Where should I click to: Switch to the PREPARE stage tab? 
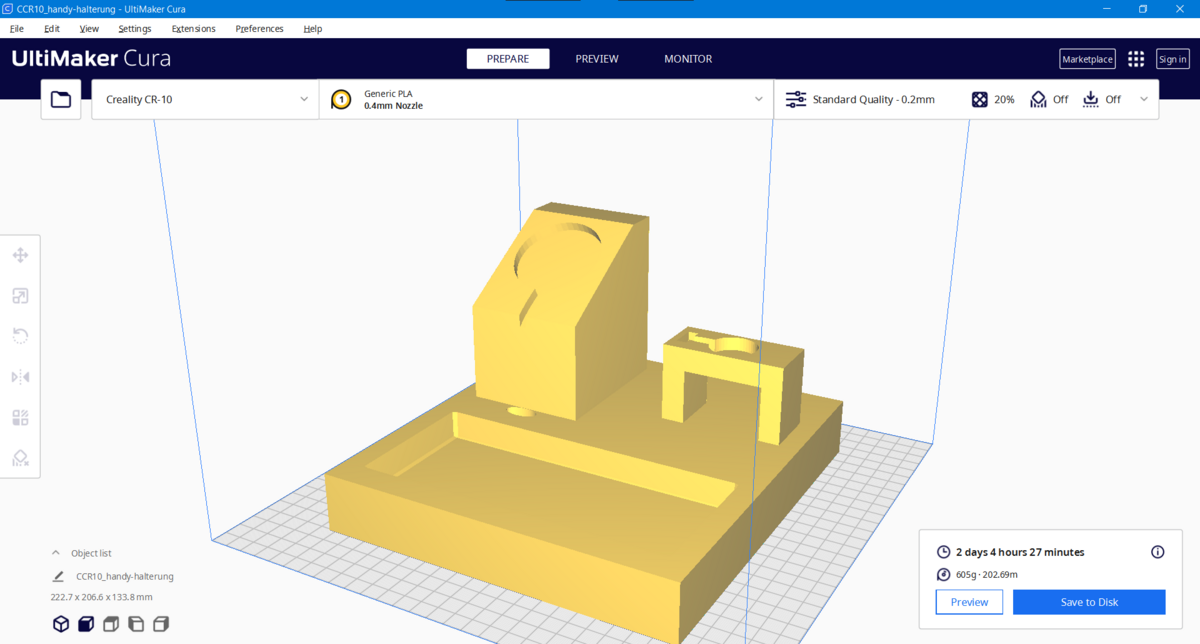point(508,59)
